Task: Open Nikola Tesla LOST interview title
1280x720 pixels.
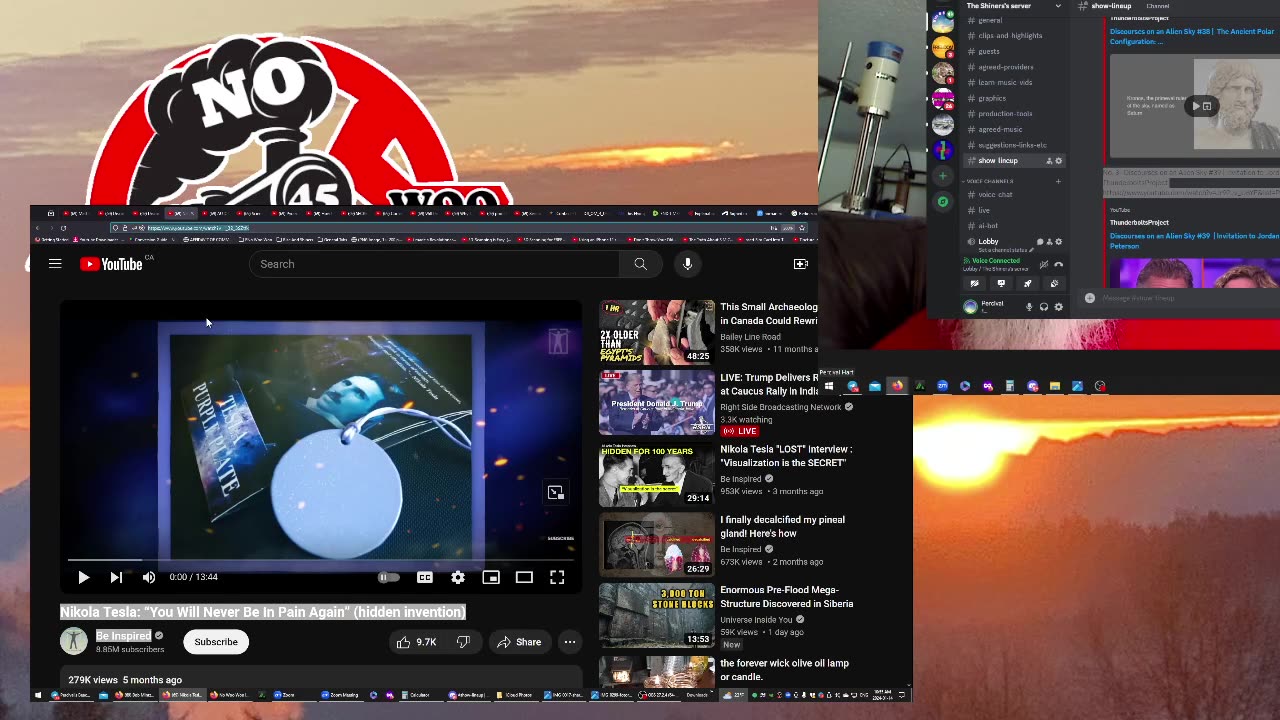Action: tap(786, 456)
